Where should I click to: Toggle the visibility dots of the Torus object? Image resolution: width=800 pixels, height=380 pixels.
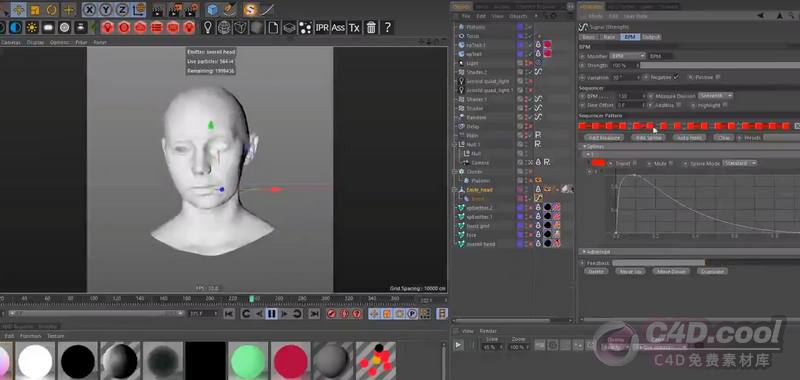[527, 36]
